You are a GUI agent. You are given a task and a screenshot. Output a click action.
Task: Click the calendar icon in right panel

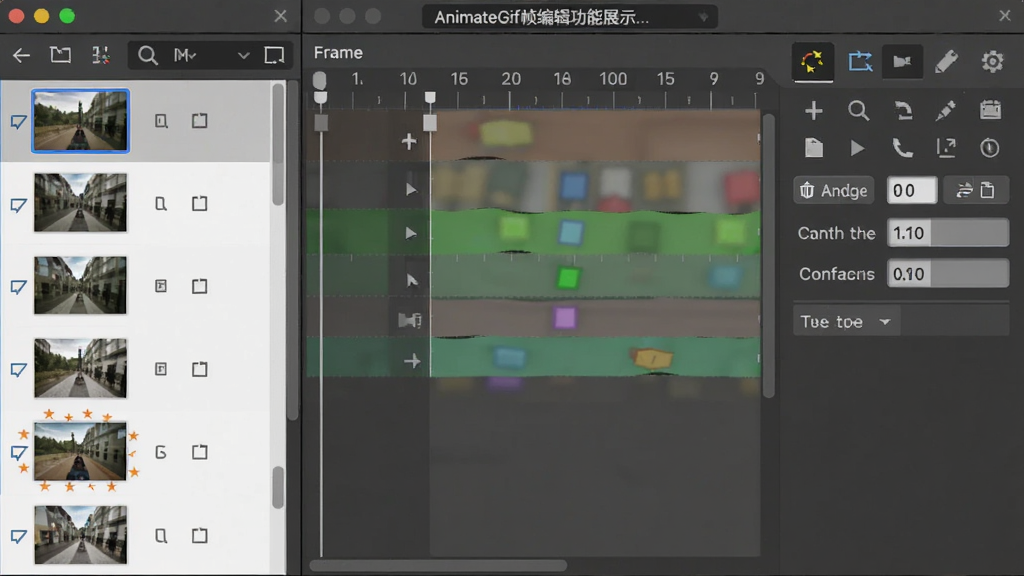991,110
